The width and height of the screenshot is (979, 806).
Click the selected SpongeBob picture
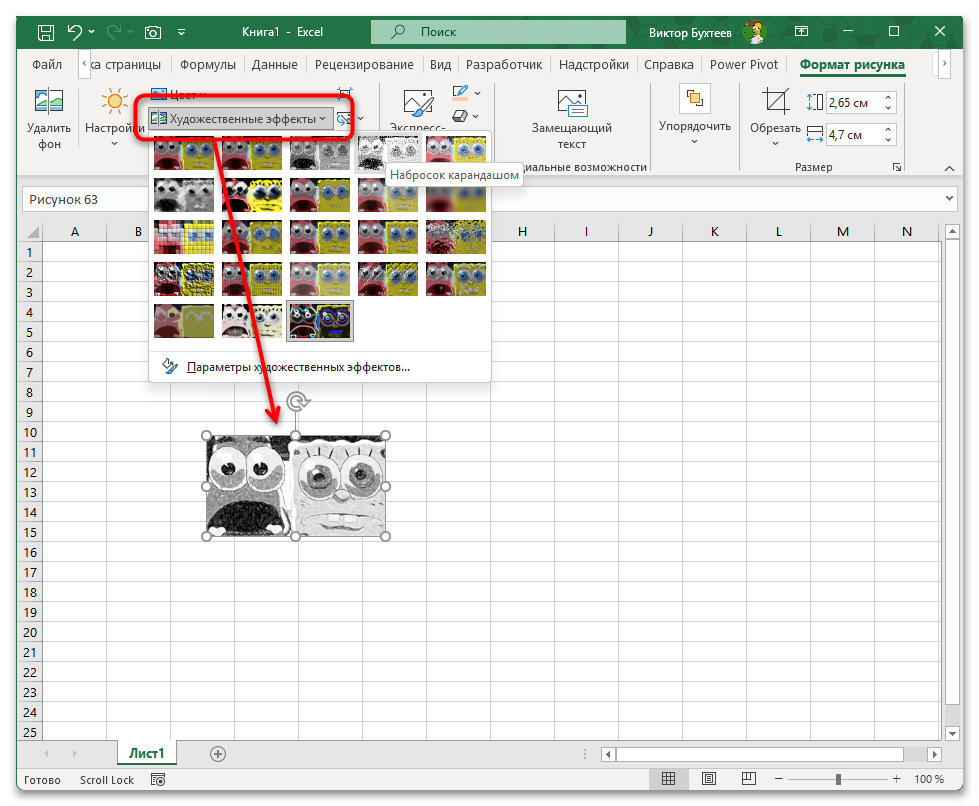(x=295, y=486)
